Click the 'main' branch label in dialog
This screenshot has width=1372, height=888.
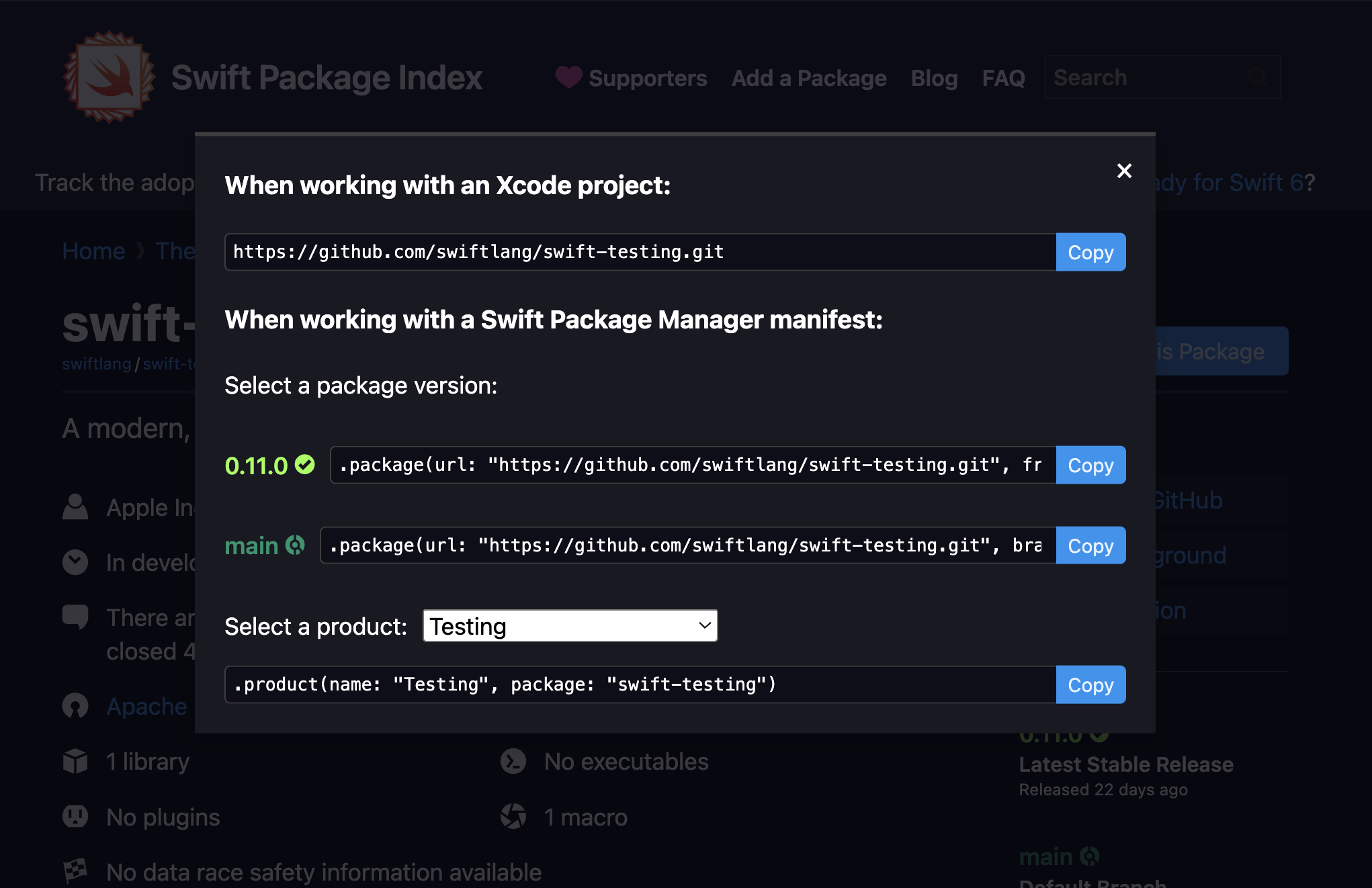(x=251, y=545)
